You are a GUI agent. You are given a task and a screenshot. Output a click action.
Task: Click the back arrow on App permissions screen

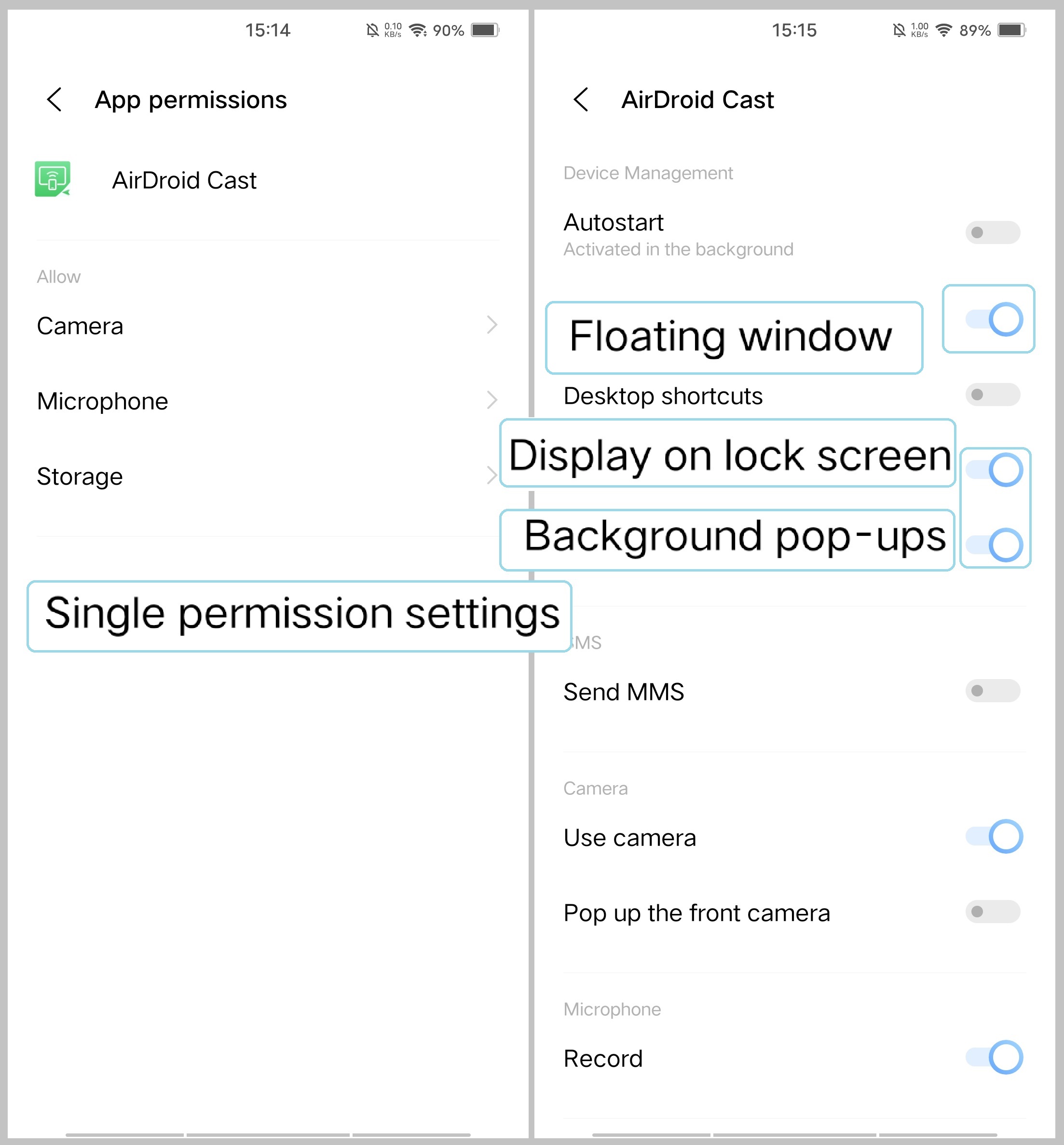point(55,99)
